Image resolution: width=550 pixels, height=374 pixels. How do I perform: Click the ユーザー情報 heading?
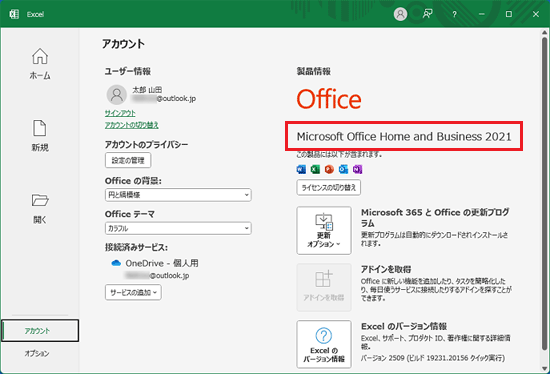click(x=128, y=71)
